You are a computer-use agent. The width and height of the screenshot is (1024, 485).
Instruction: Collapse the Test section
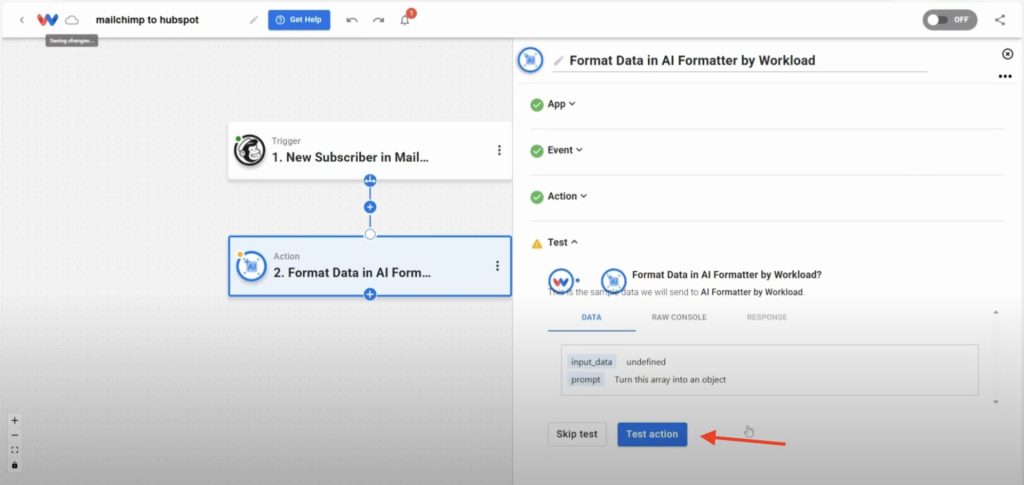[x=563, y=242]
